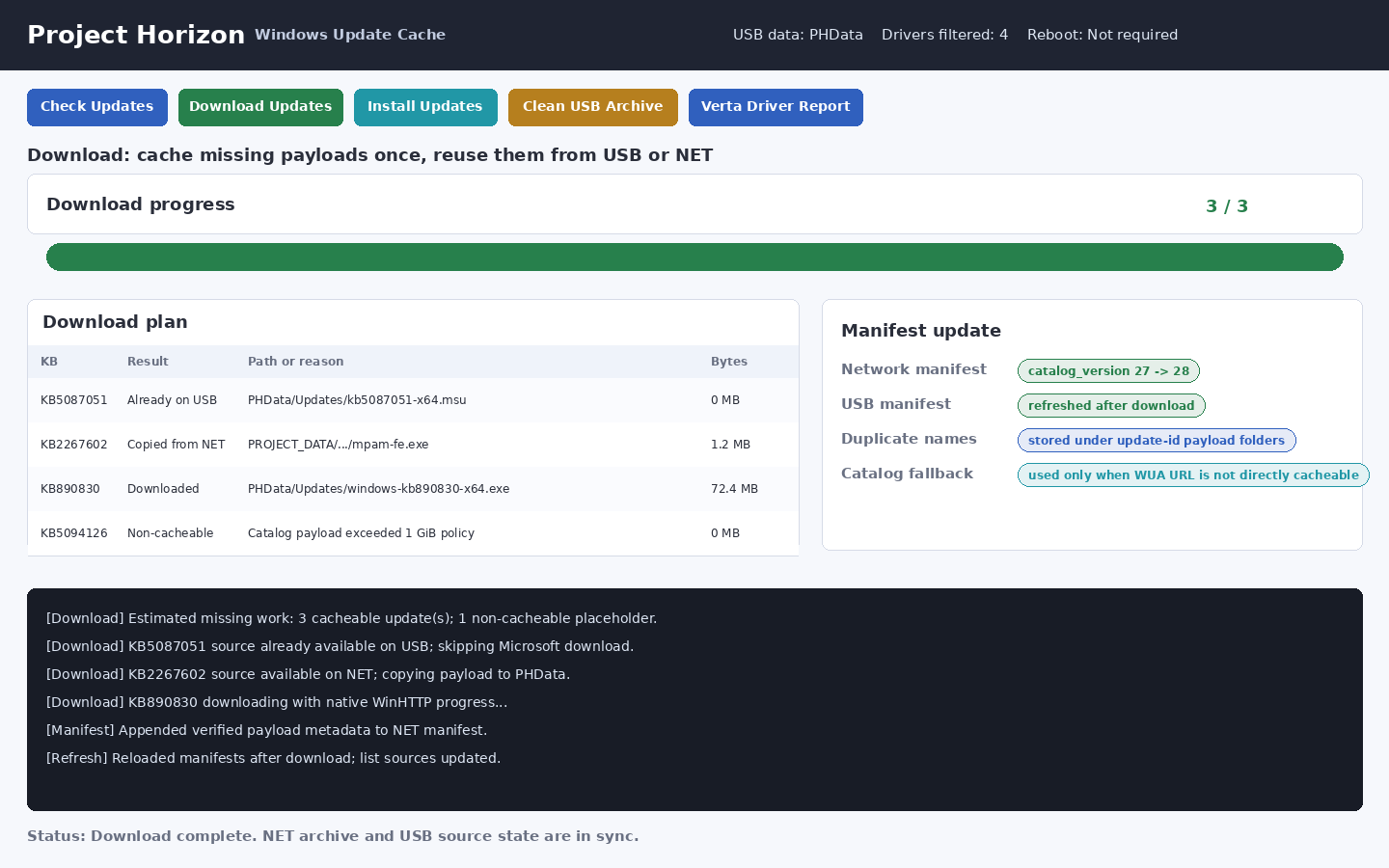
Task: Open the Verta Driver Report
Action: pos(776,107)
